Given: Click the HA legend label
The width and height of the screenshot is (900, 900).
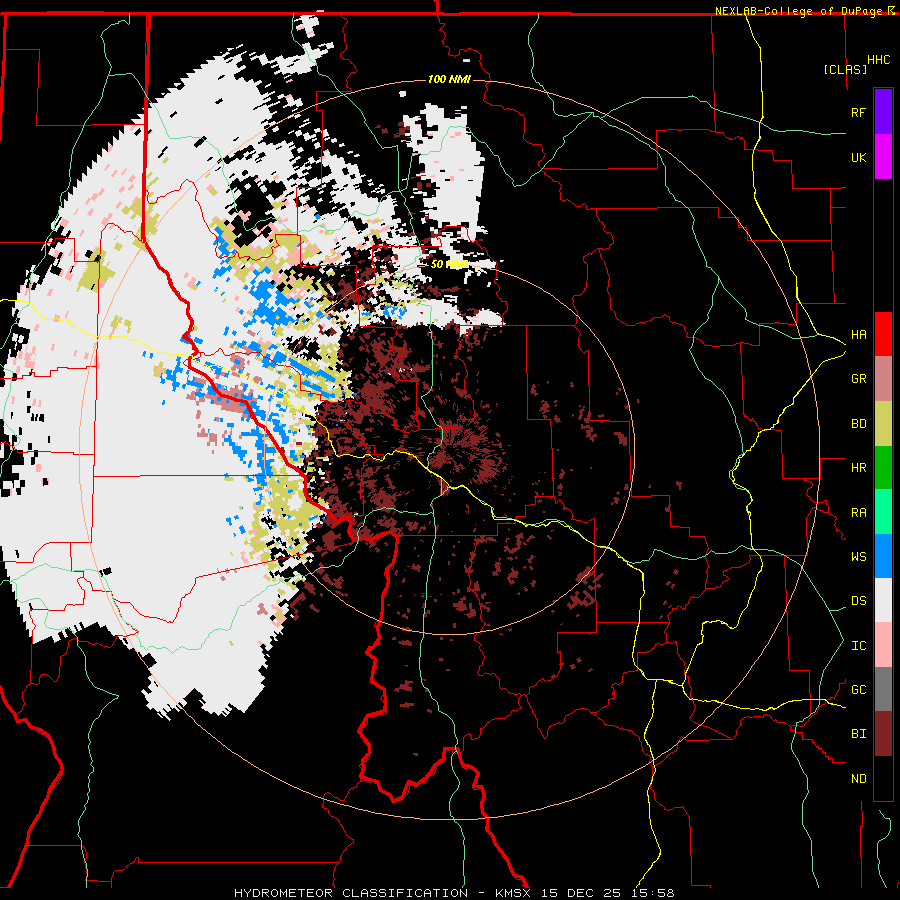Looking at the screenshot, I should click(x=859, y=335).
